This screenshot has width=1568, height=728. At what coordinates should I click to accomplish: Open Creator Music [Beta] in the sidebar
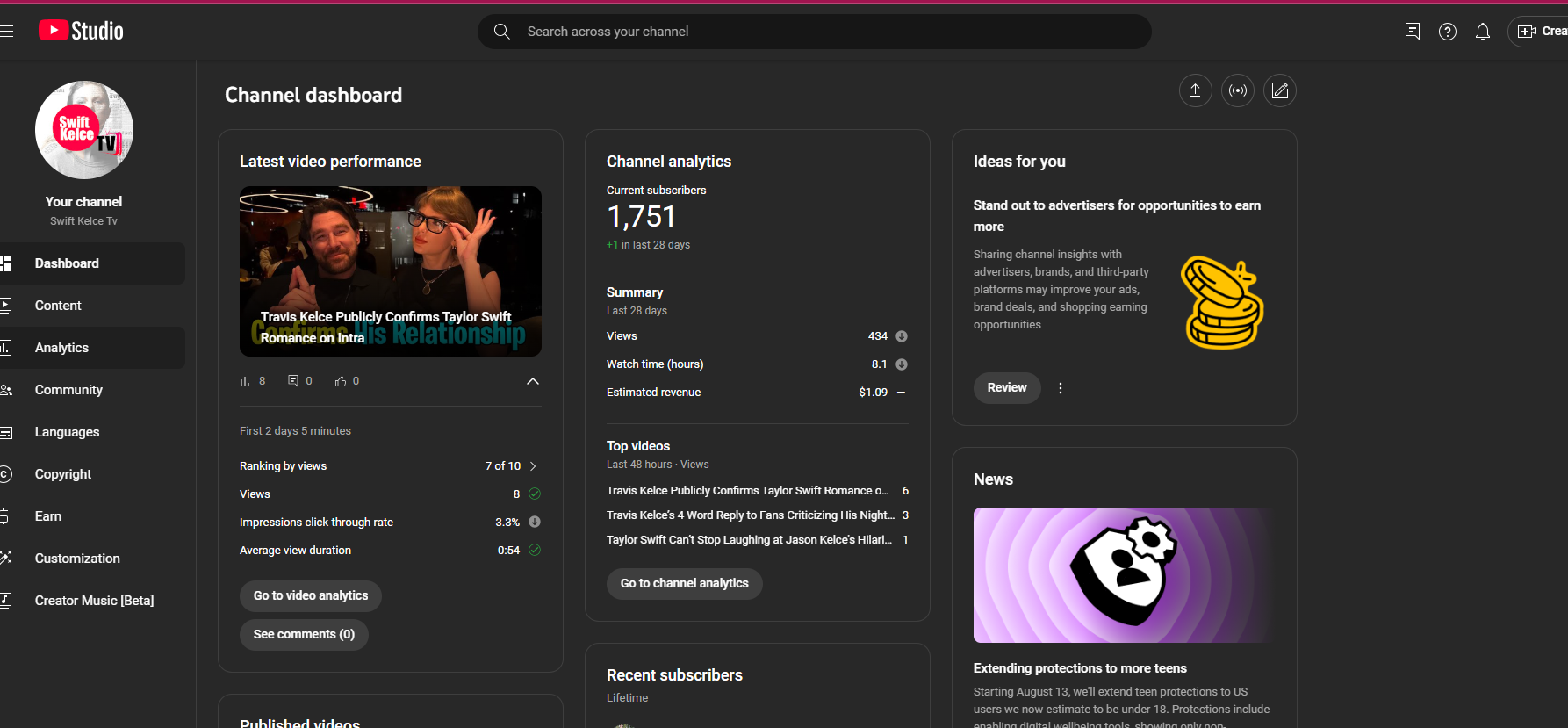(91, 601)
